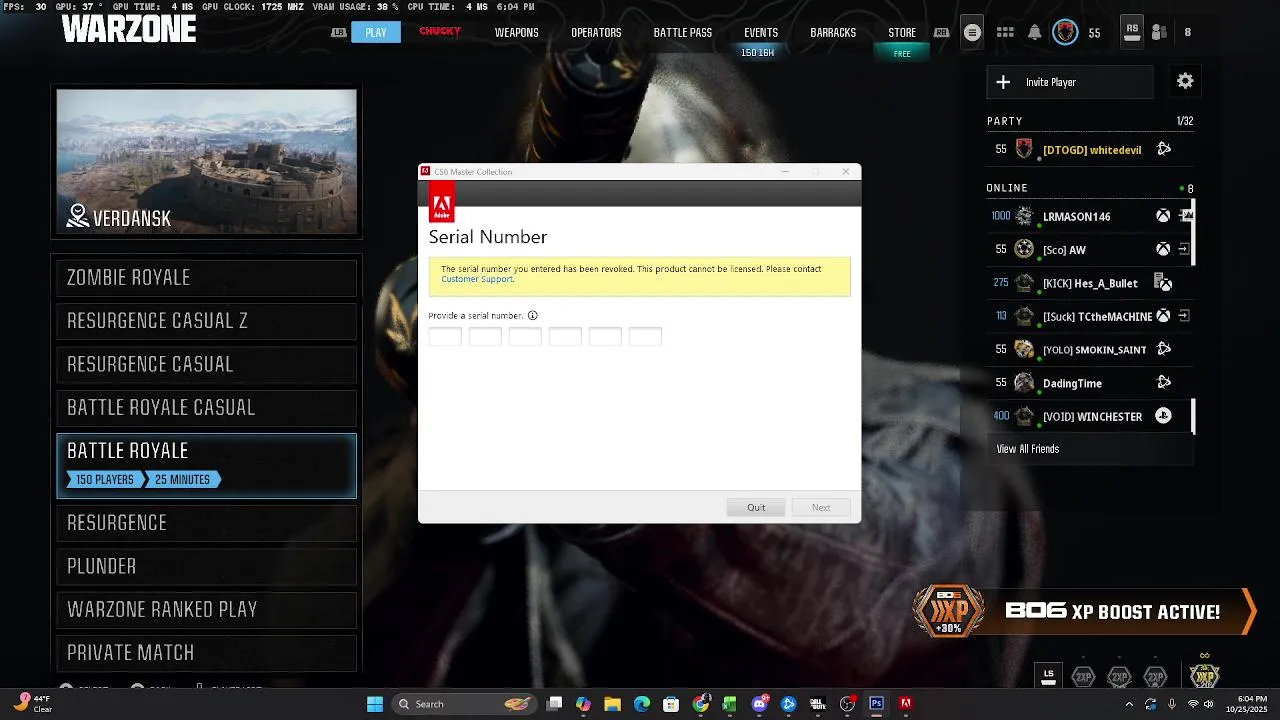
Task: Switch to the WEAPONS tab
Action: point(516,33)
